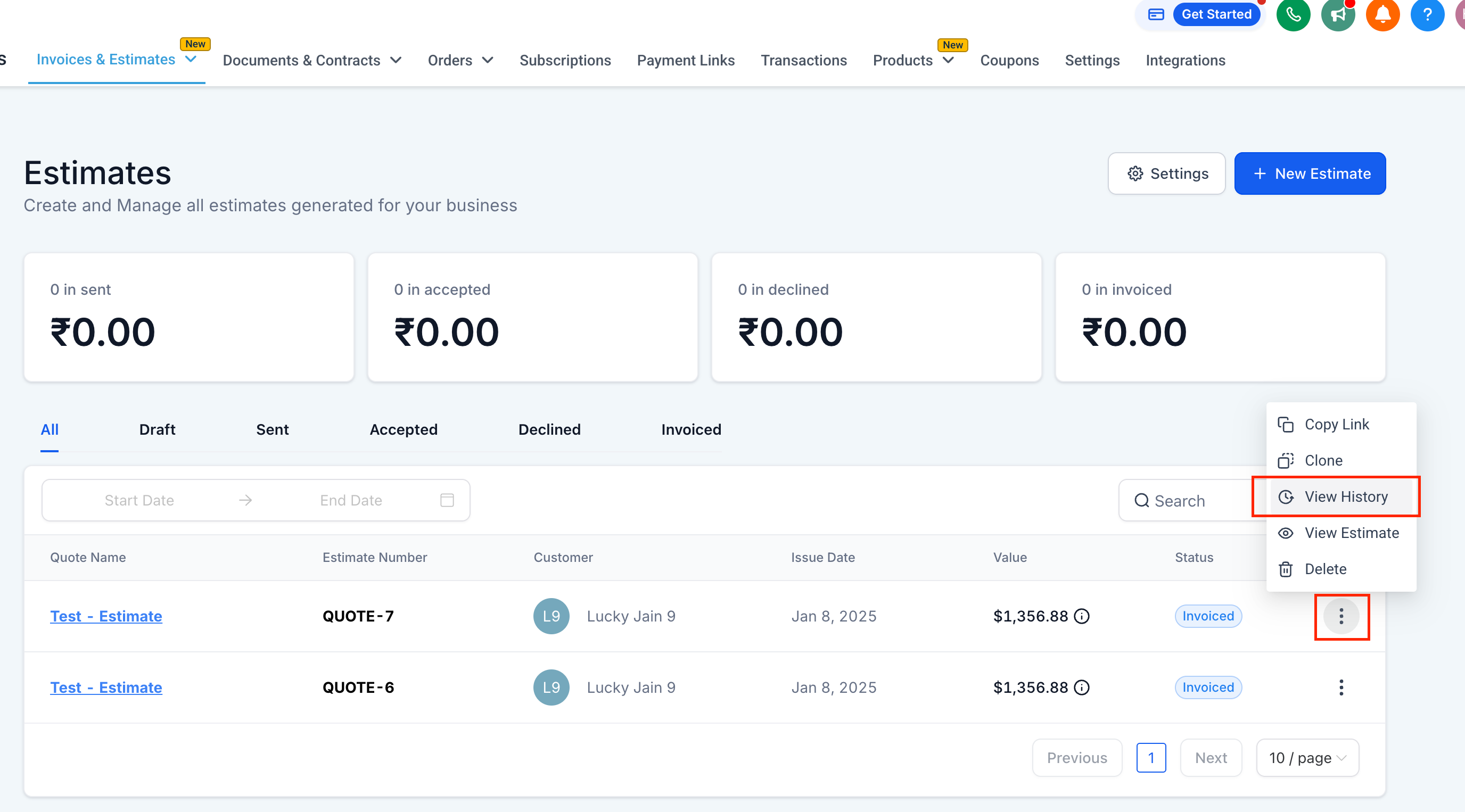The width and height of the screenshot is (1465, 812).
Task: Click the blue help question mark icon
Action: (x=1426, y=14)
